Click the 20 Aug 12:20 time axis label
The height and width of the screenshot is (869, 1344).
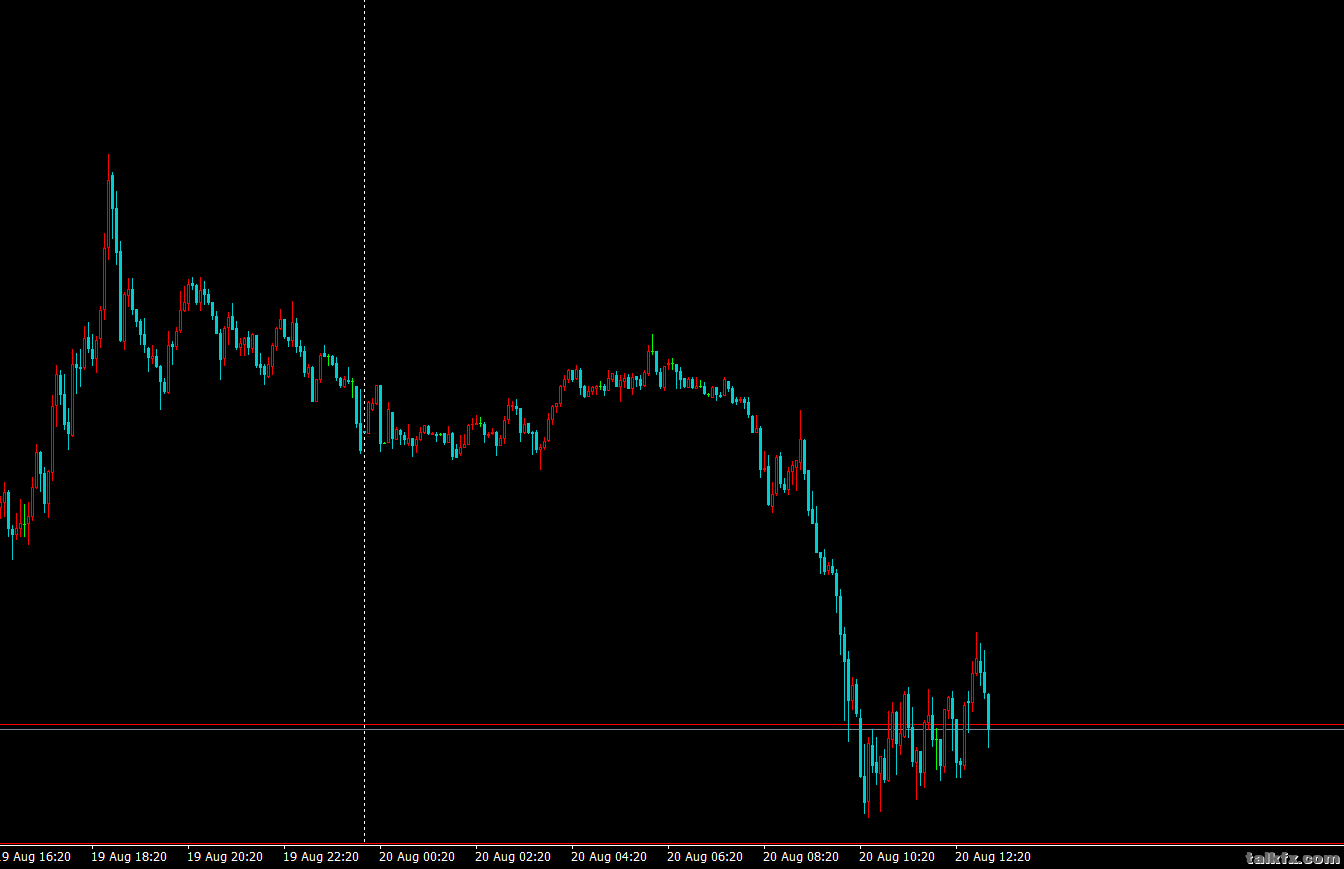click(993, 857)
